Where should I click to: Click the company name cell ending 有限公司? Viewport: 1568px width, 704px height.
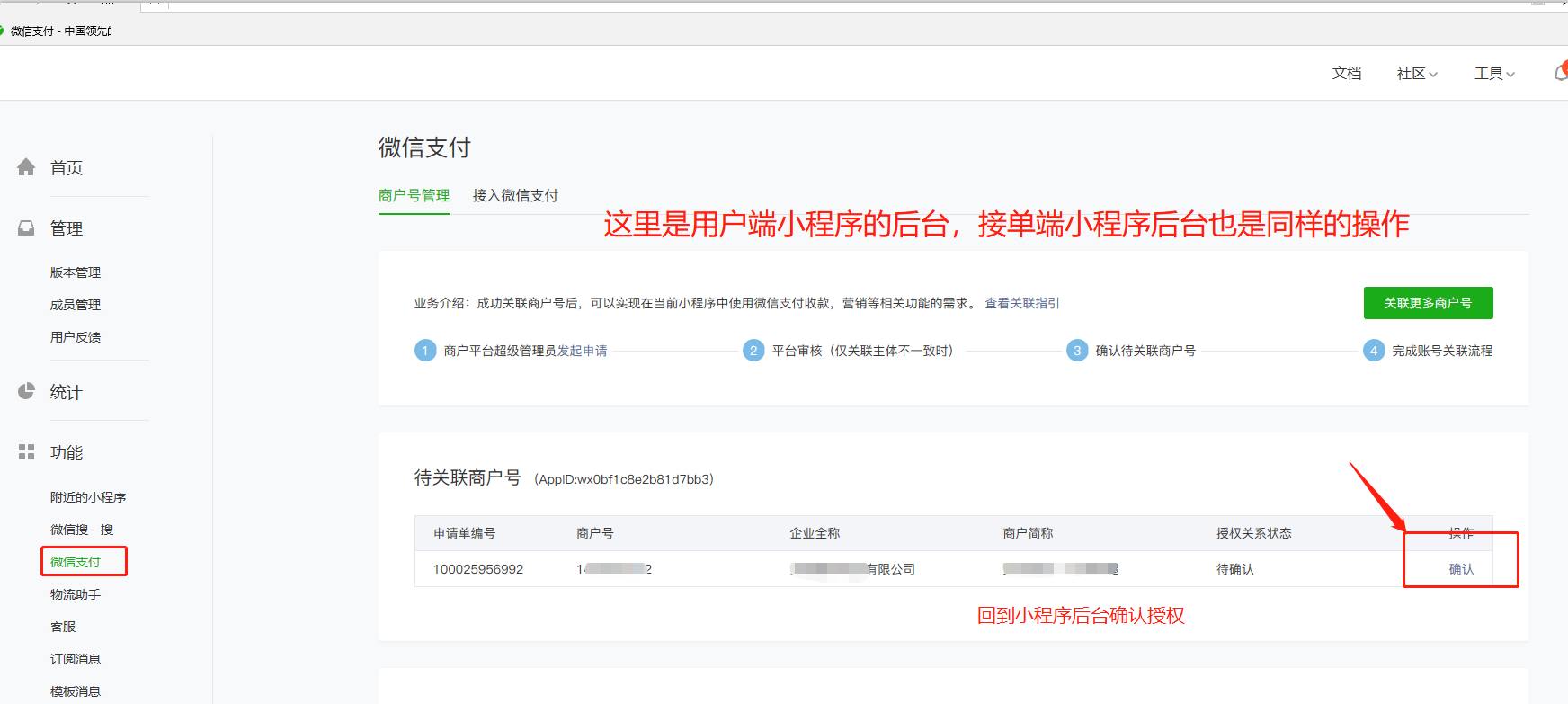(852, 569)
